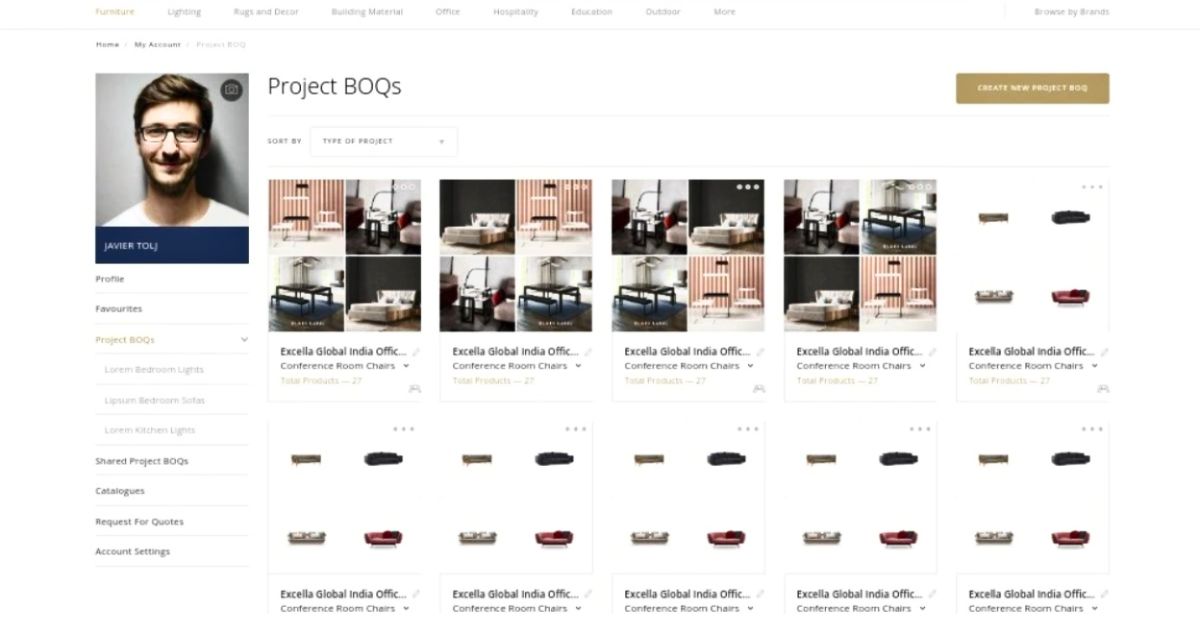Open Lorem Kitchen Lights sub-item
This screenshot has height=628, width=1200.
[x=150, y=430]
